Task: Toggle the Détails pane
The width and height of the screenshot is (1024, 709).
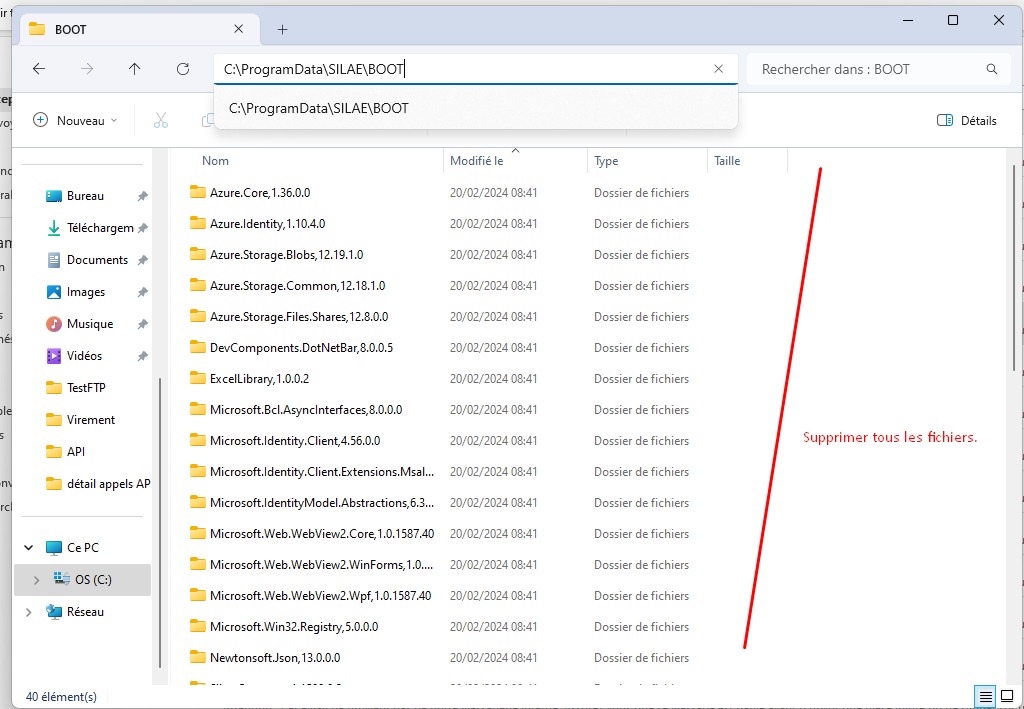Action: (x=966, y=120)
